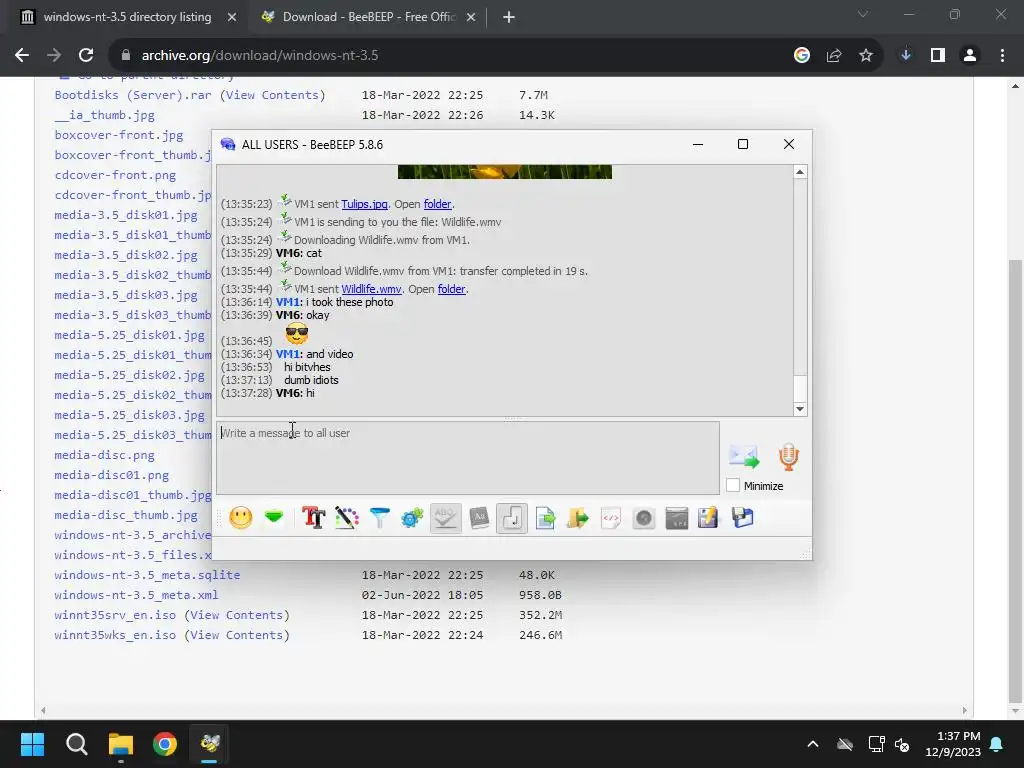Open a new browser tab
This screenshot has height=768, width=1024.
click(509, 17)
